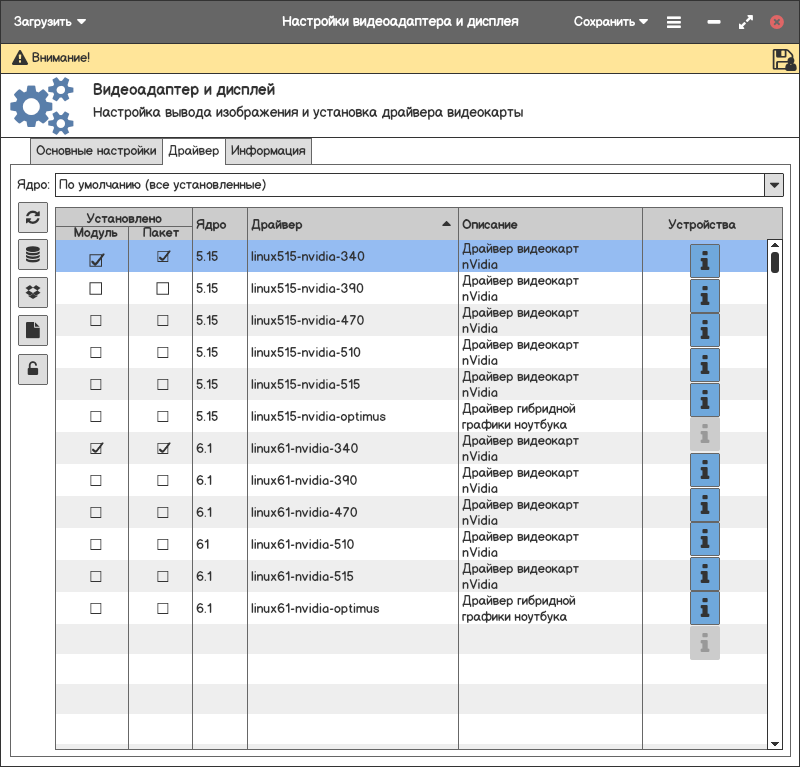Click the save-as-user floppy icon
This screenshot has width=800, height=767.
pos(783,59)
